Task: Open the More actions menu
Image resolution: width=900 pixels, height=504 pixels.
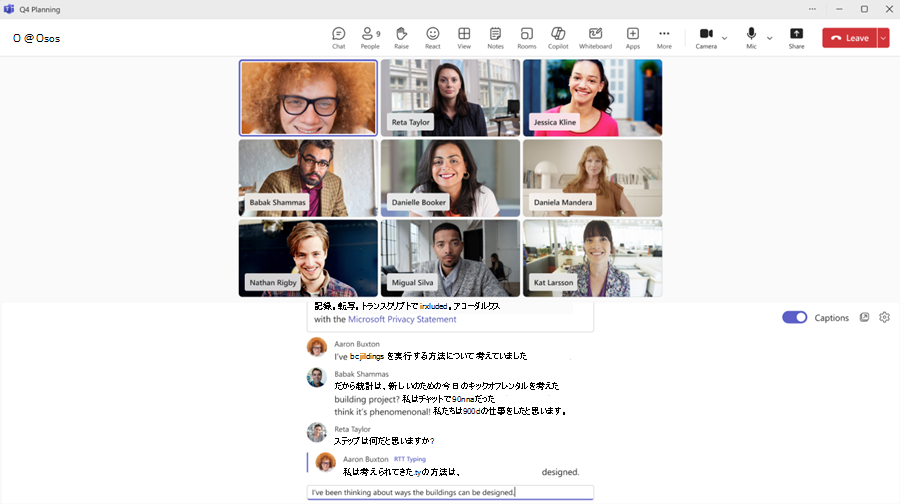Action: (x=664, y=38)
